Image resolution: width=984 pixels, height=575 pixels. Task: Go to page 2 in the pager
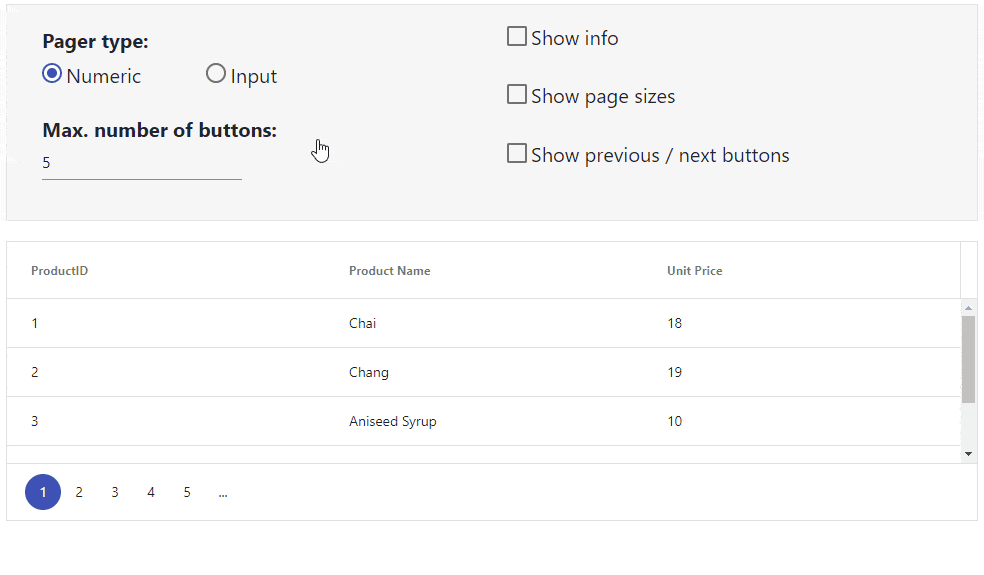[x=79, y=492]
